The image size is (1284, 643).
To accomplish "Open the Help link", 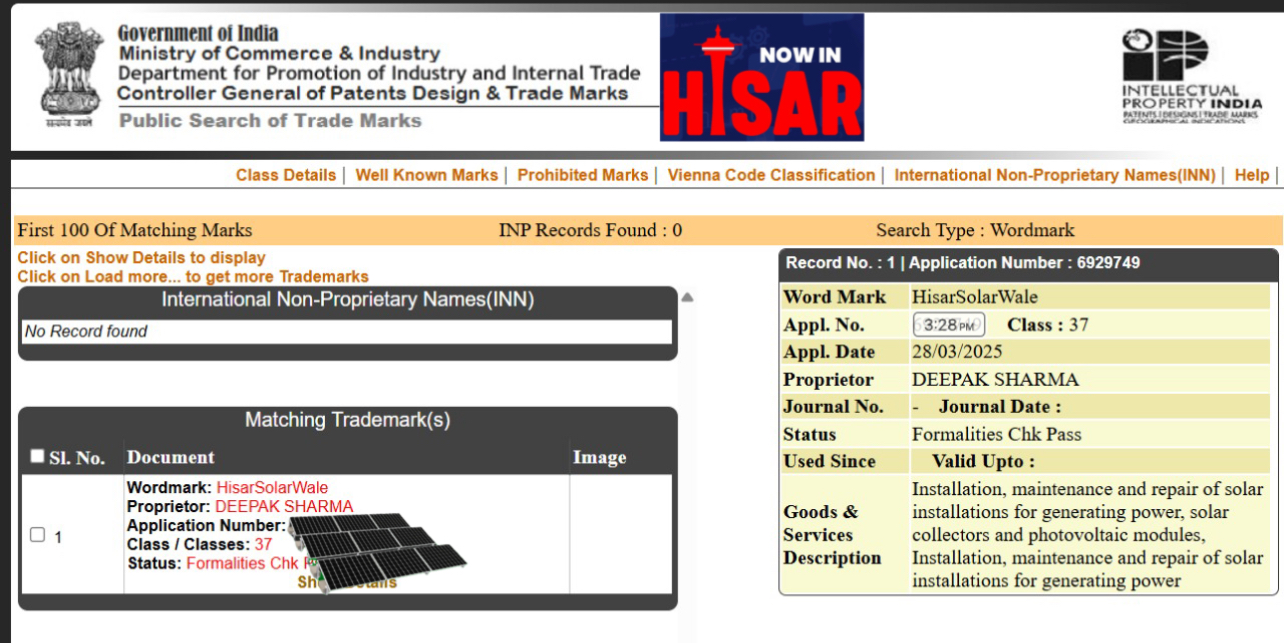I will [x=1252, y=175].
